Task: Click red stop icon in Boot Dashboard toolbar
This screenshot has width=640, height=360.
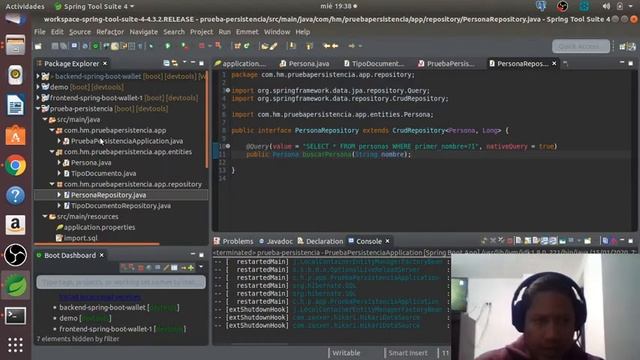Action: 141,268
